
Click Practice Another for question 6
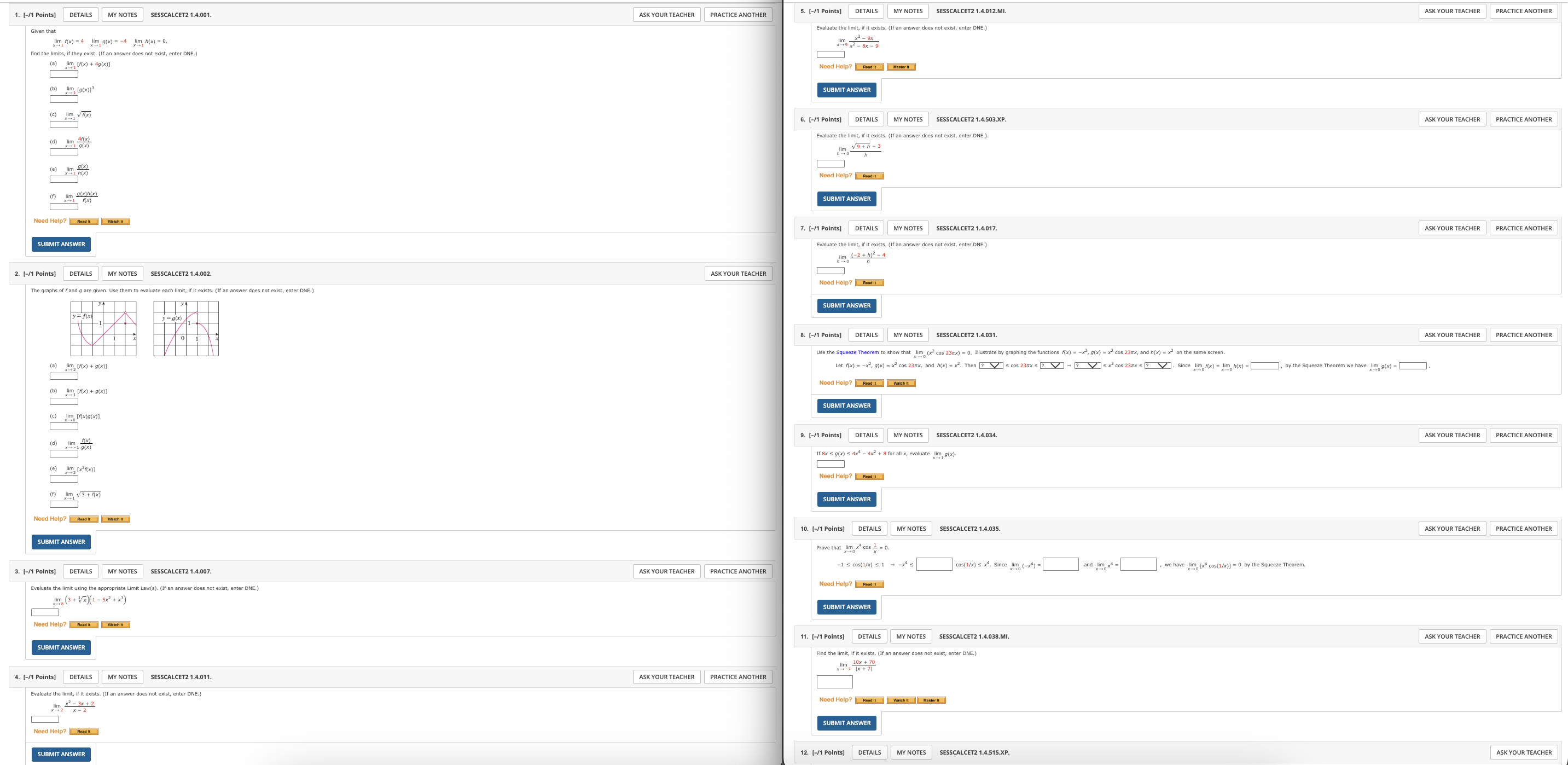[x=1524, y=119]
